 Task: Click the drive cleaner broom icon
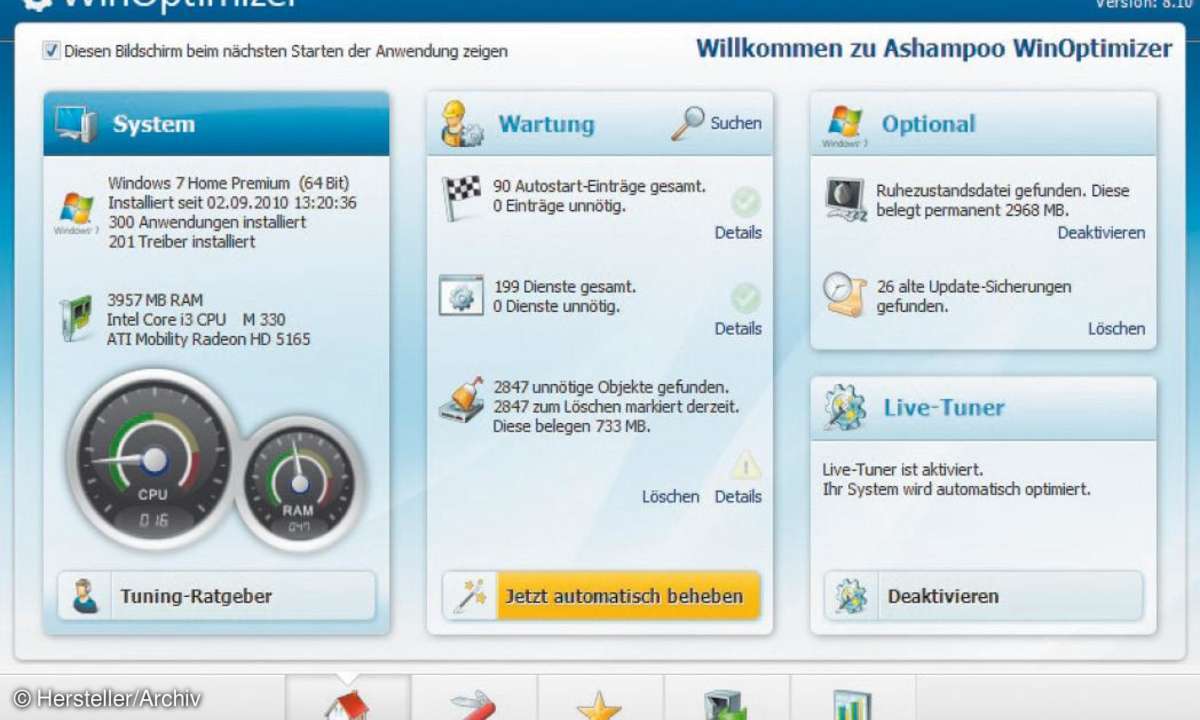(462, 399)
